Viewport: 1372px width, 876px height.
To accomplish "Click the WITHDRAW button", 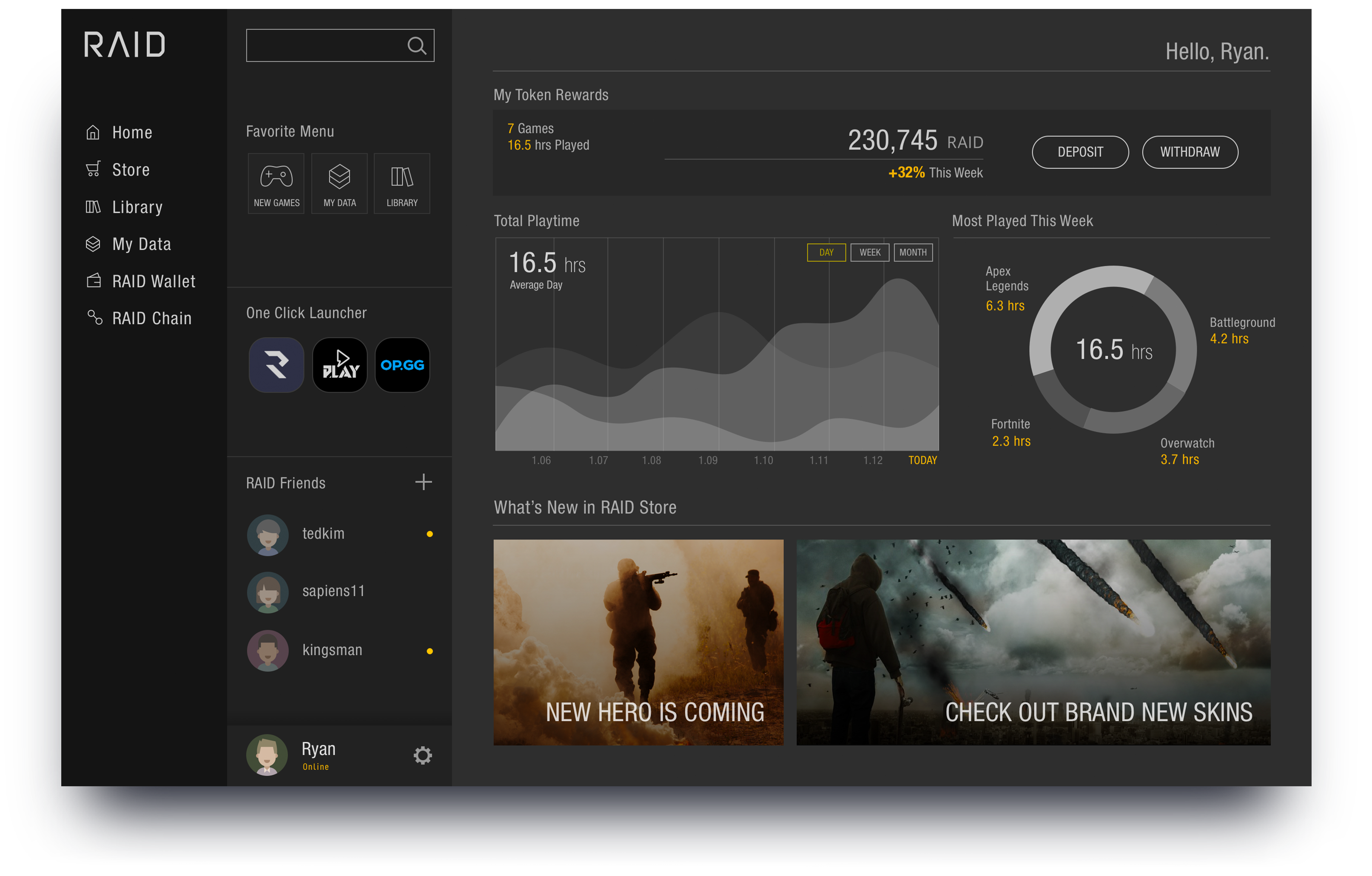I will [1190, 152].
